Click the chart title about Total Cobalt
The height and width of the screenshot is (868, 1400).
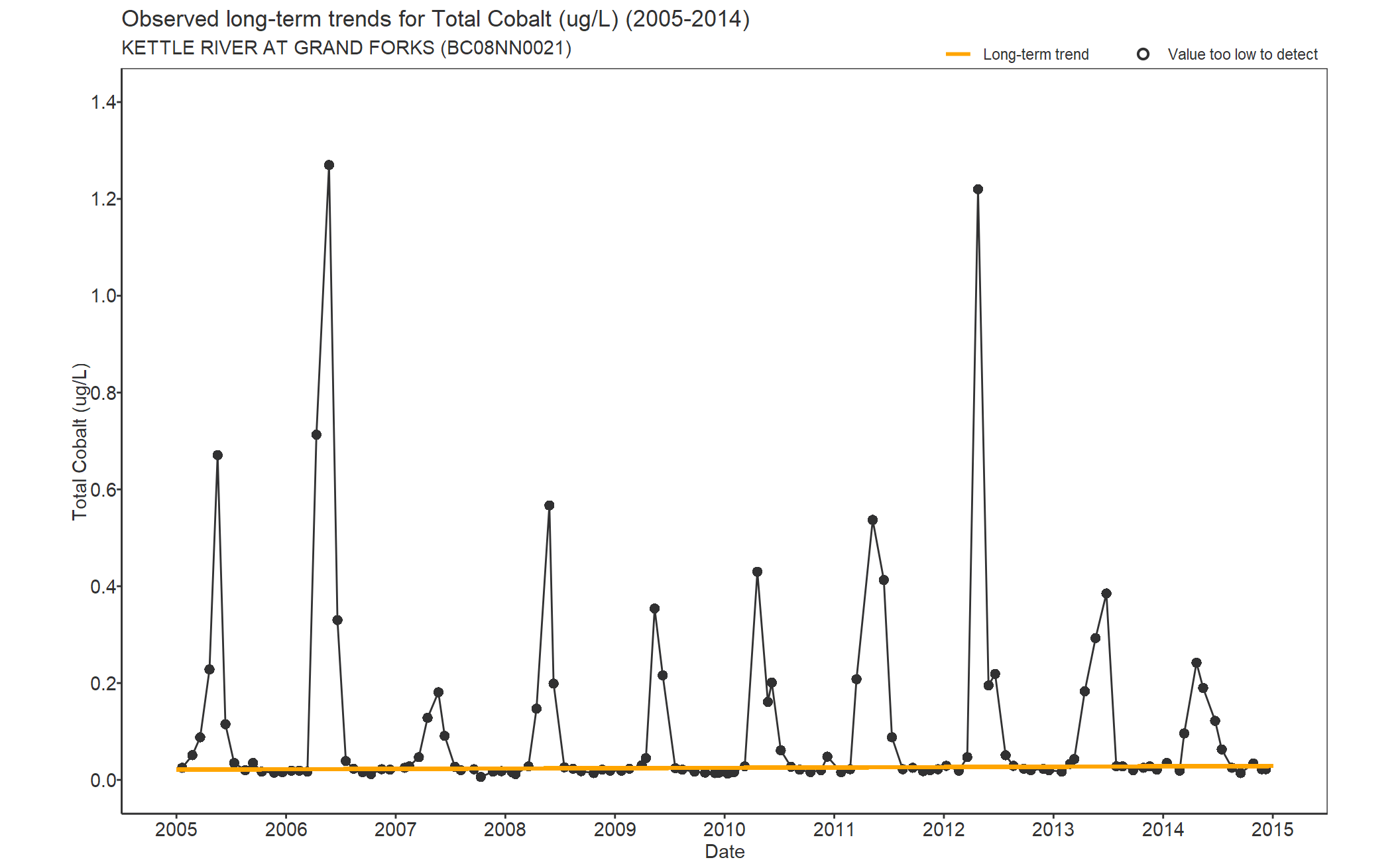pos(436,19)
